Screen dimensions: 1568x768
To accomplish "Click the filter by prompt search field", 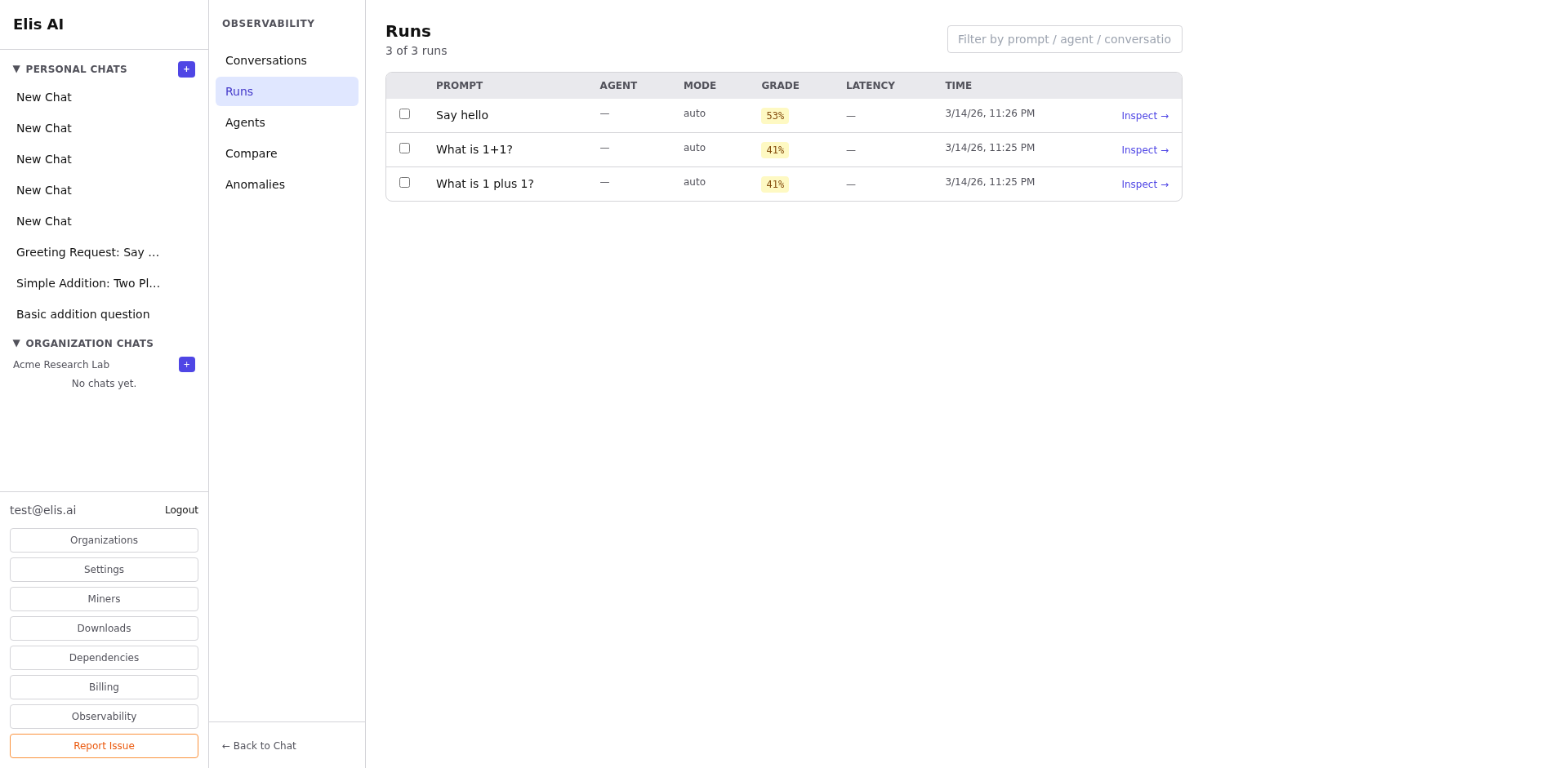I will pos(1064,38).
